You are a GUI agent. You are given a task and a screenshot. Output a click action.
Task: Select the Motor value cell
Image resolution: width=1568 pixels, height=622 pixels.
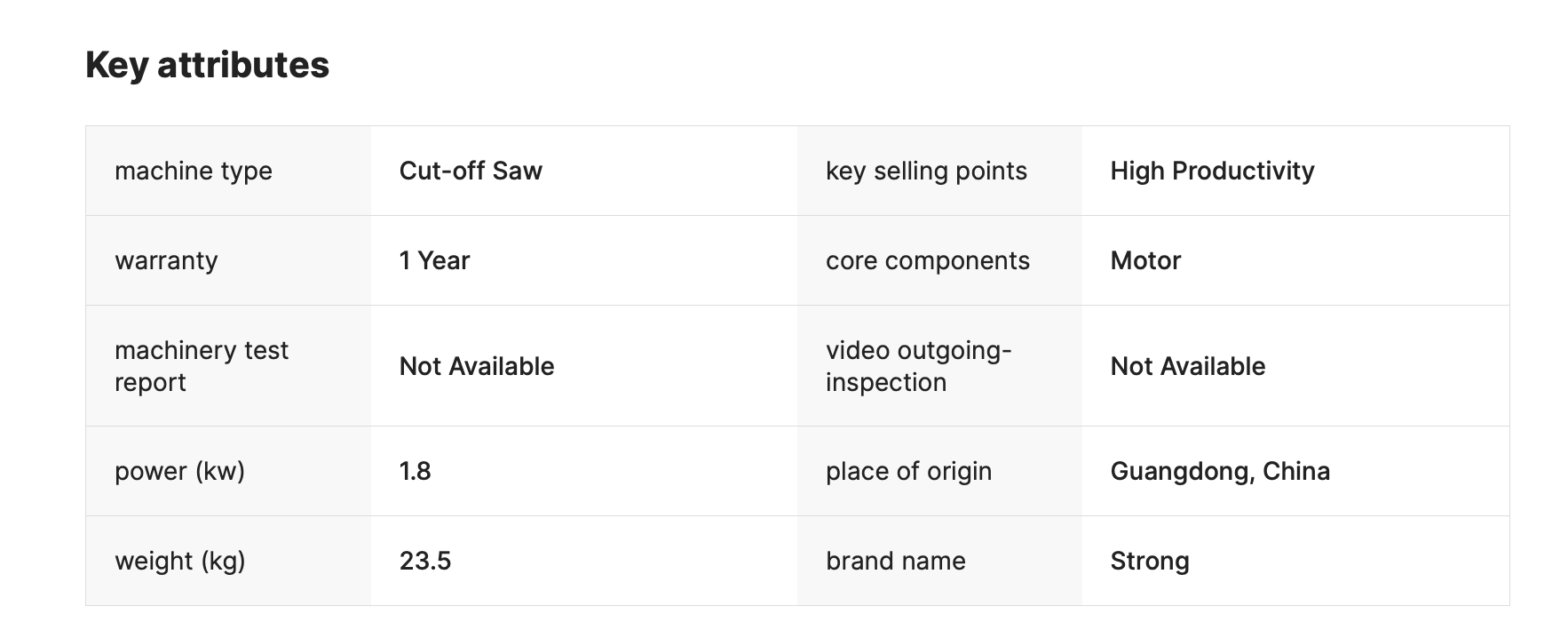pyautogui.click(x=1145, y=260)
